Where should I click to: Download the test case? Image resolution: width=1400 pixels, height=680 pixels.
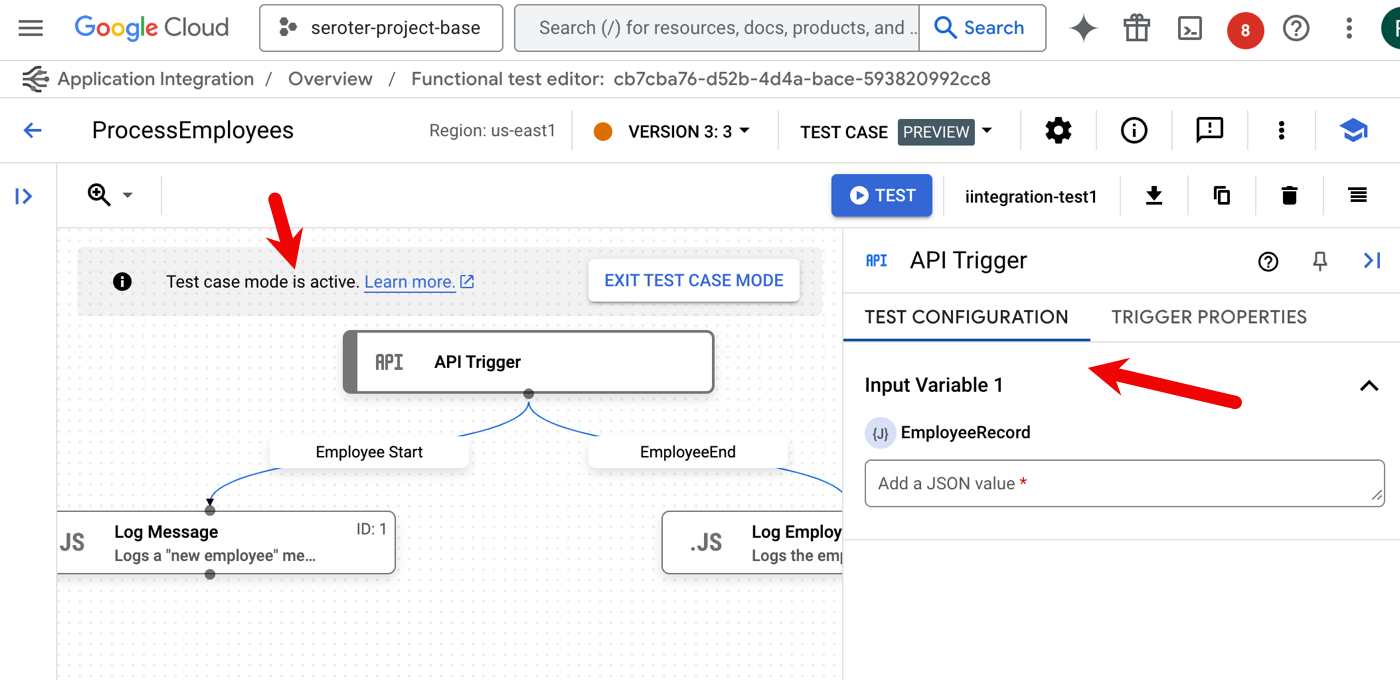pos(1154,196)
